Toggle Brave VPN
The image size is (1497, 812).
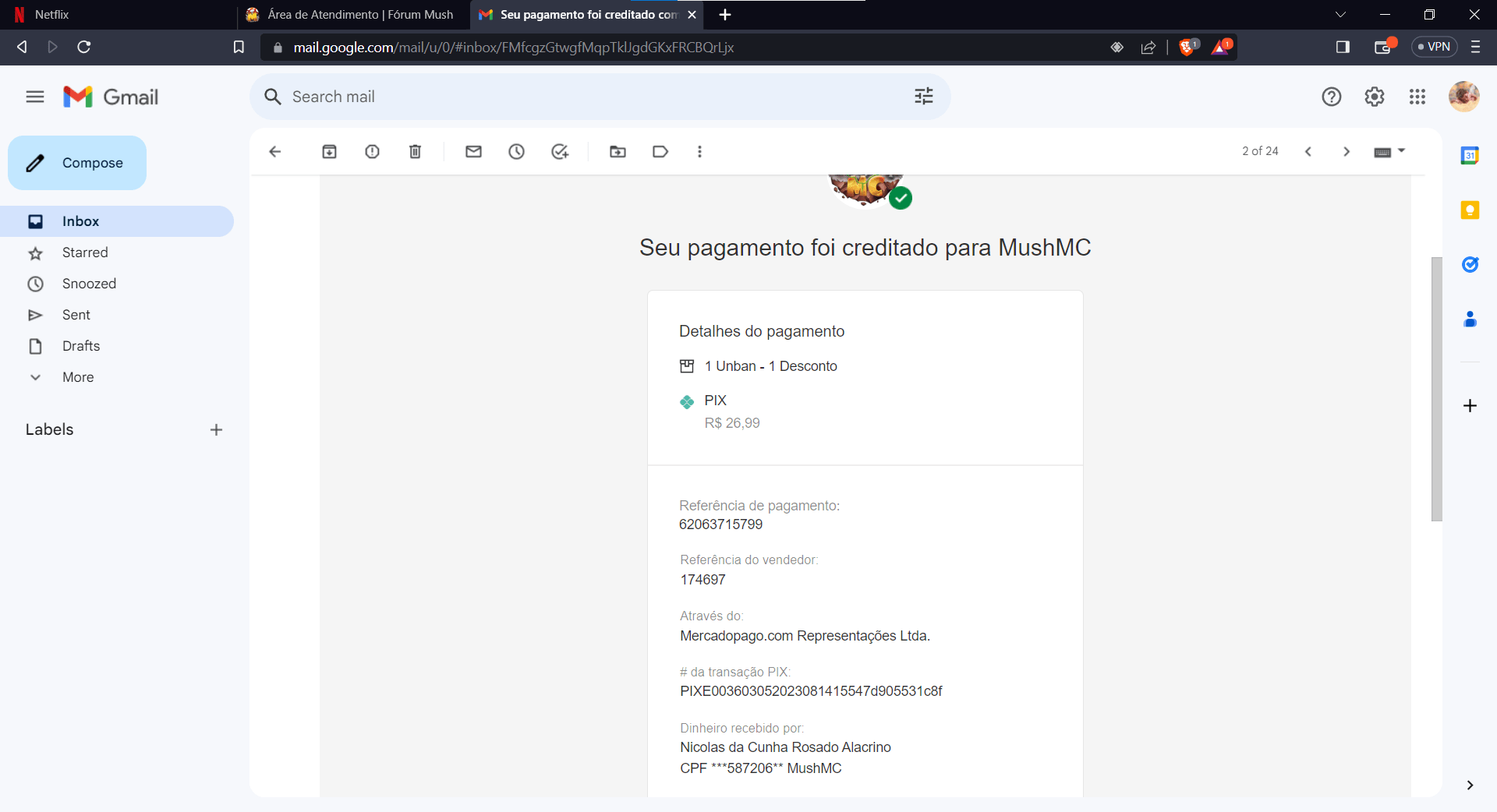pos(1434,47)
